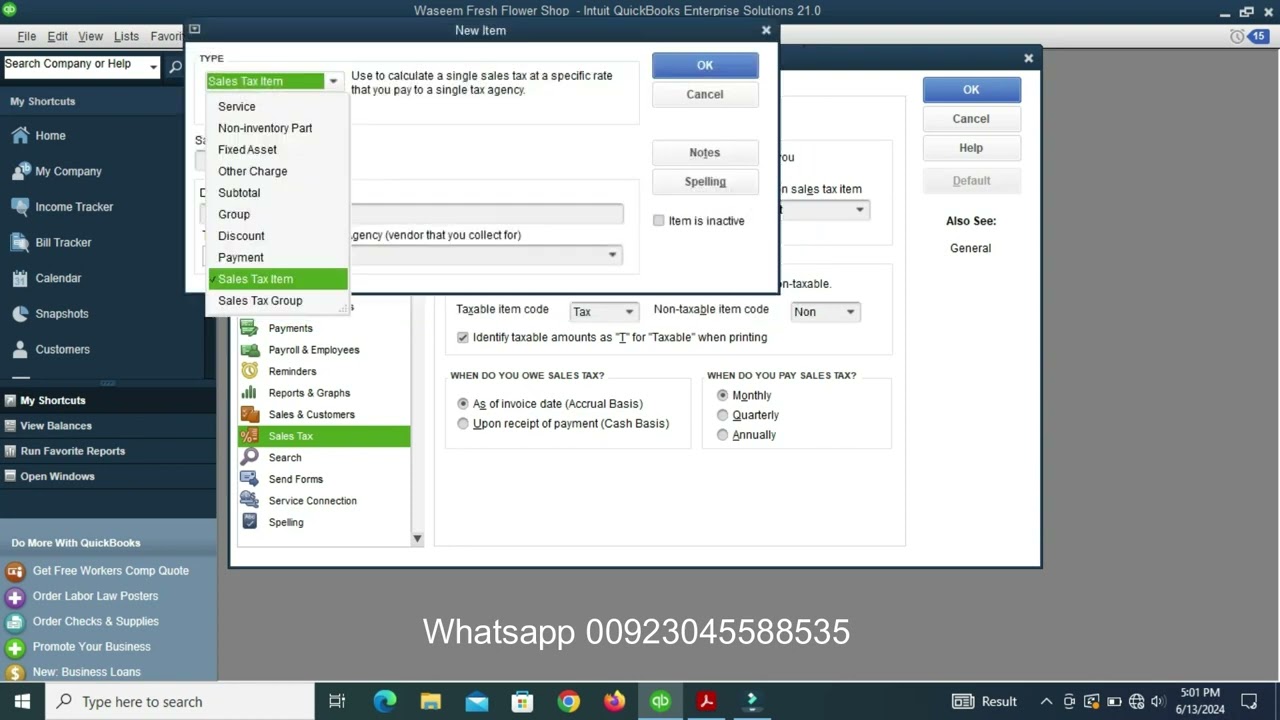Select Payments preferences icon
This screenshot has width=1280, height=720.
click(250, 328)
